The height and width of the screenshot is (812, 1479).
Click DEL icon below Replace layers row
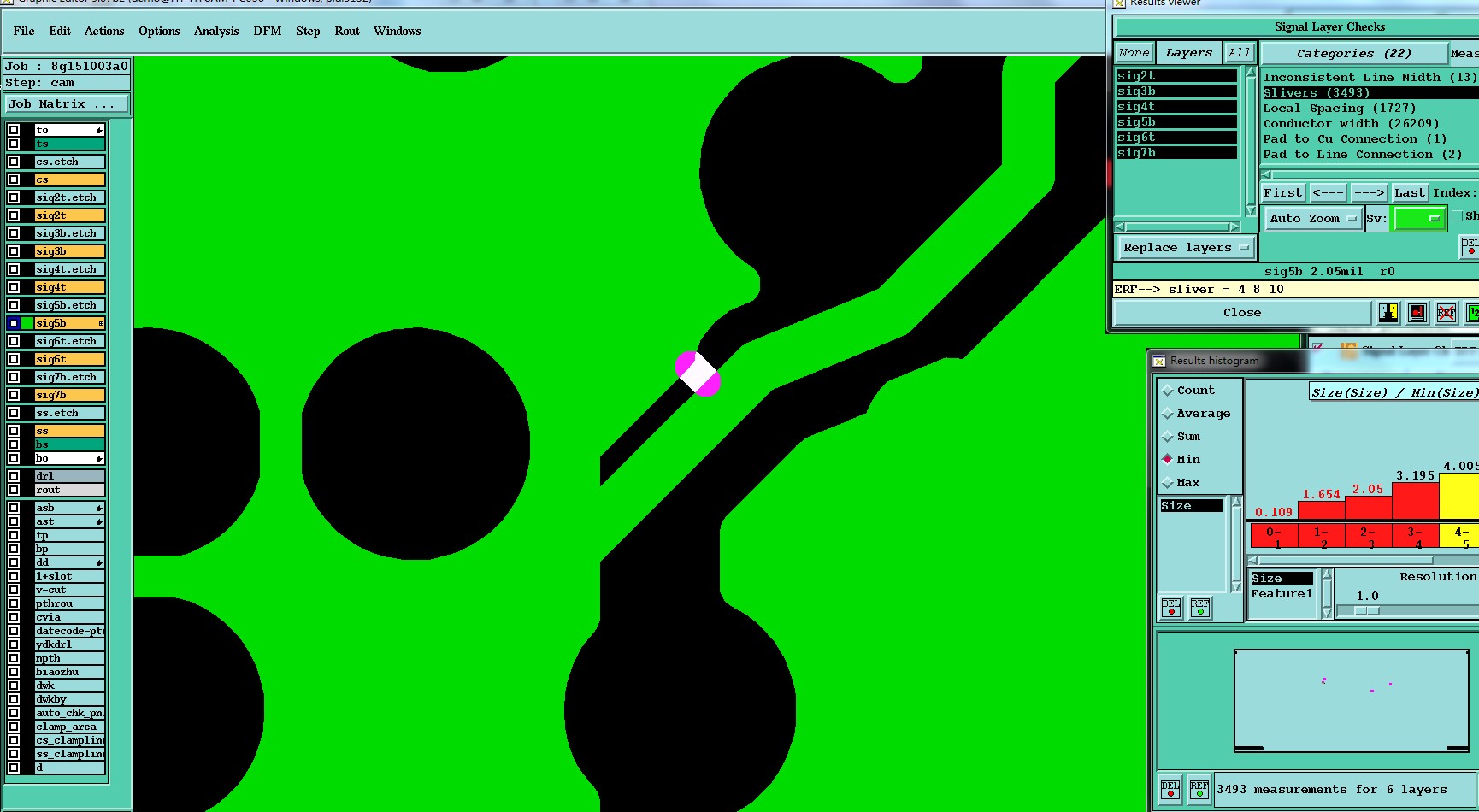[x=1470, y=247]
